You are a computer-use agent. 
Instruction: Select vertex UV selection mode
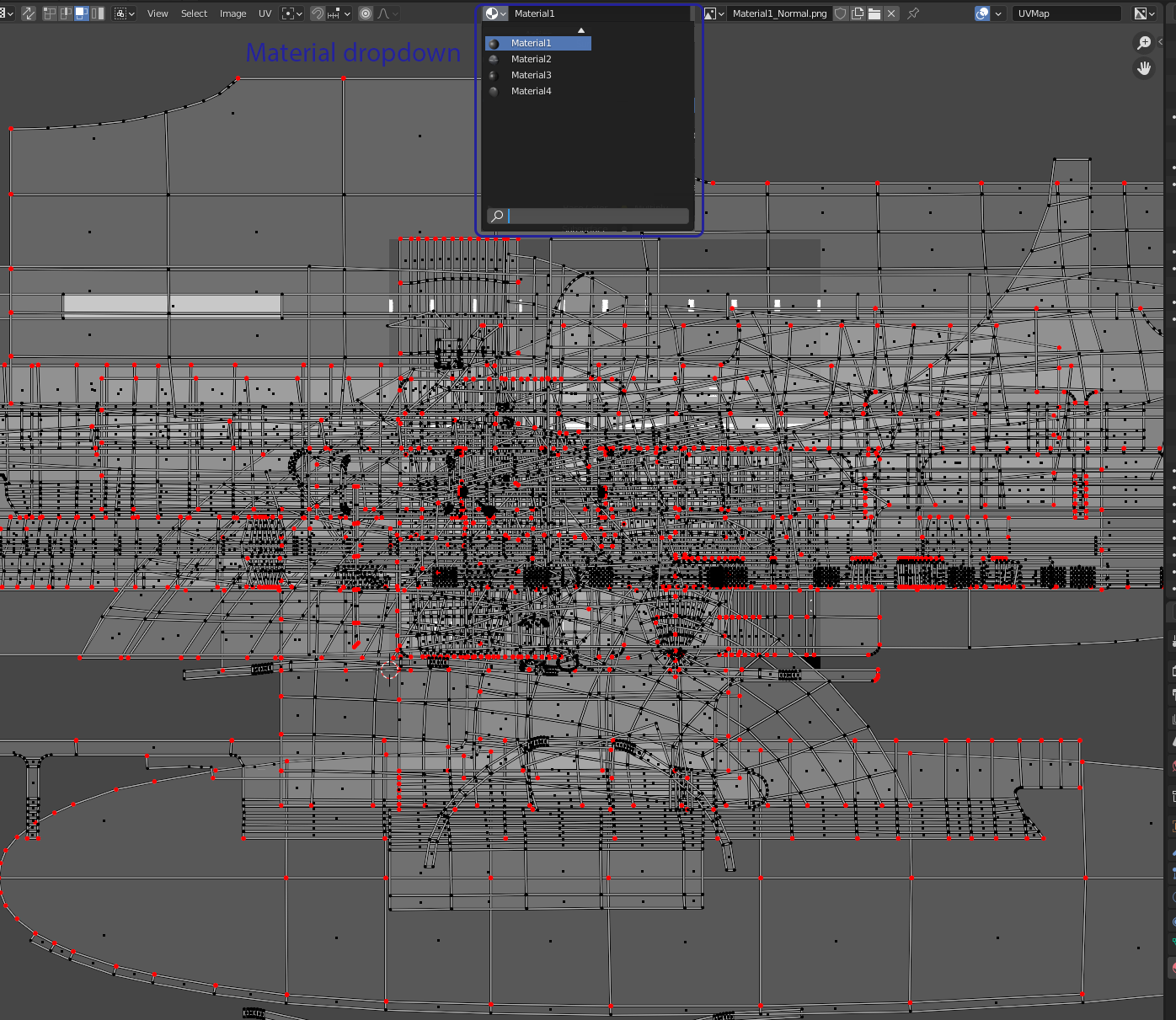pos(50,13)
